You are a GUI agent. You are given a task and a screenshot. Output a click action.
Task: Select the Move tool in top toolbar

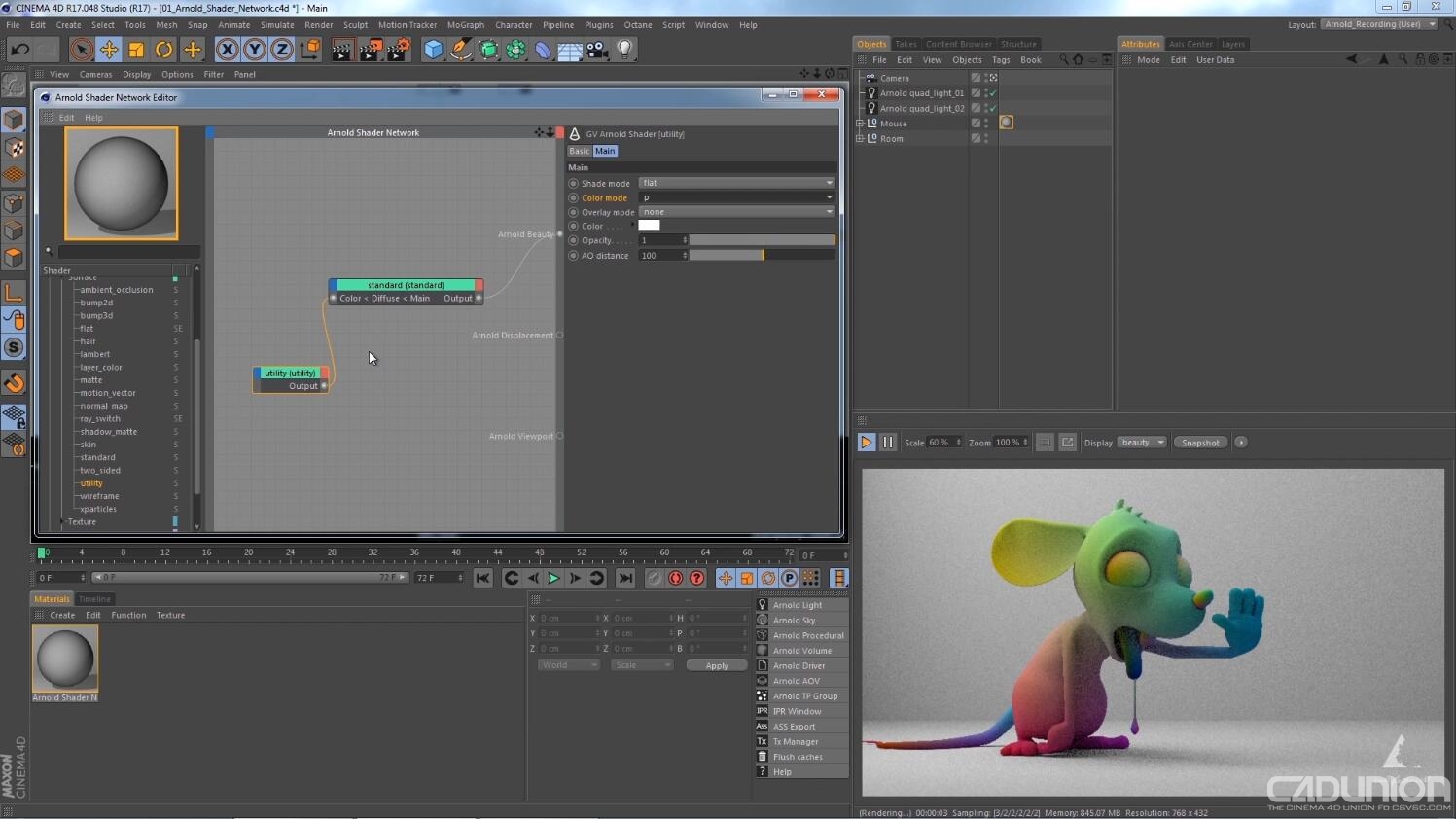point(109,50)
